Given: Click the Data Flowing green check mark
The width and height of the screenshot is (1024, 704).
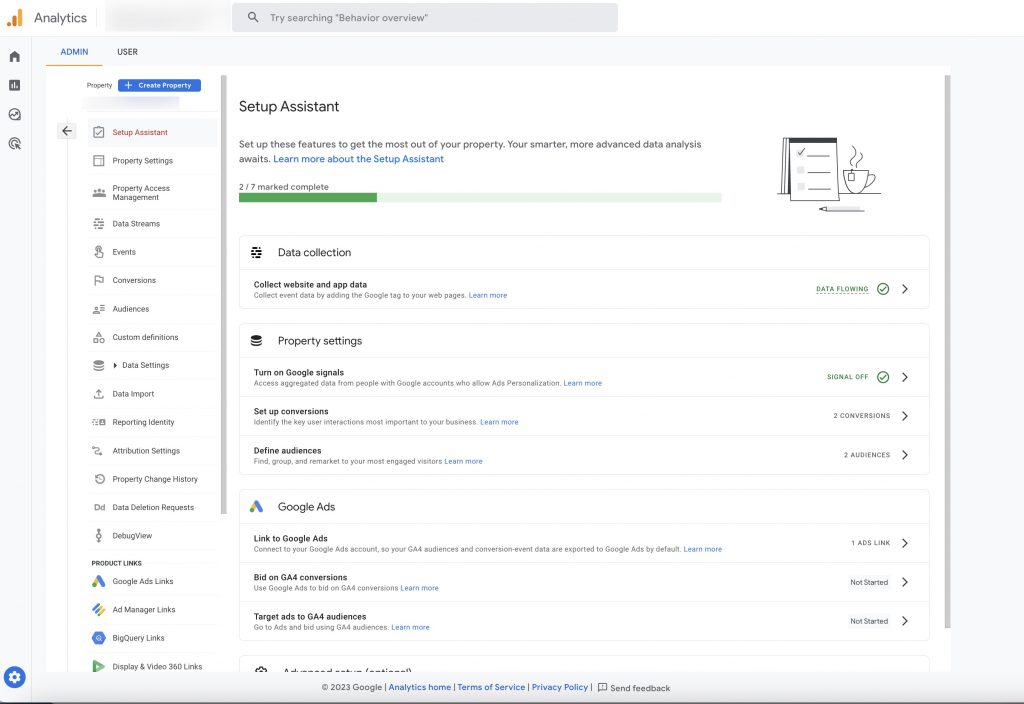Looking at the screenshot, I should coord(883,289).
